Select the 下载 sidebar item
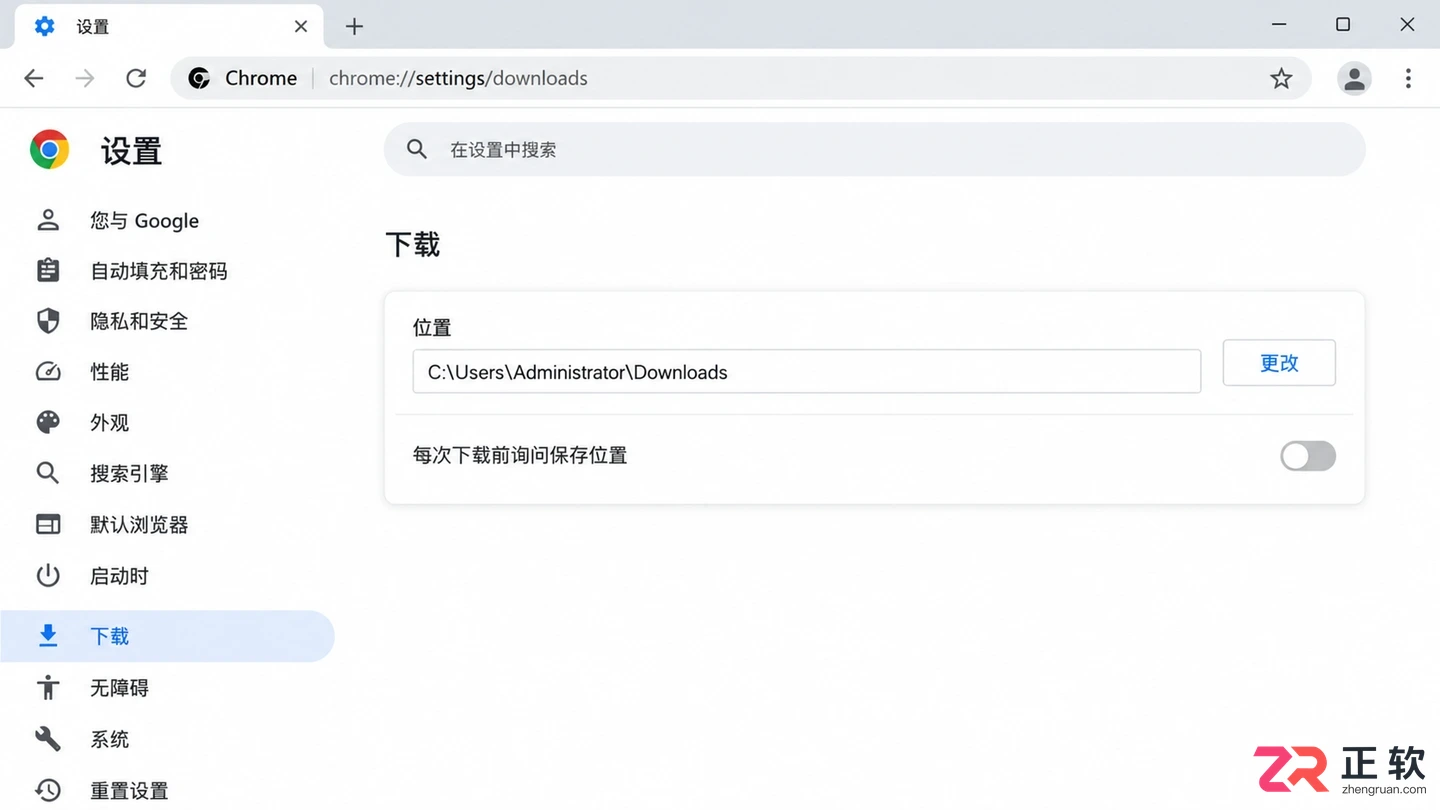1440x810 pixels. 167,636
